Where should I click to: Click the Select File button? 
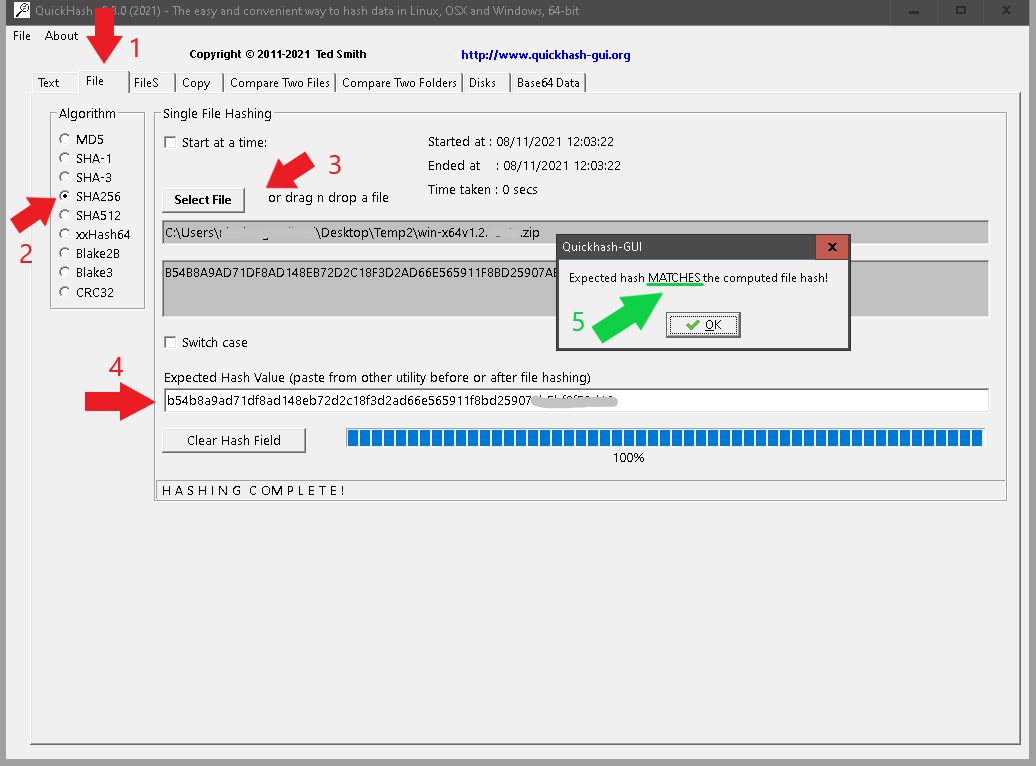(203, 200)
